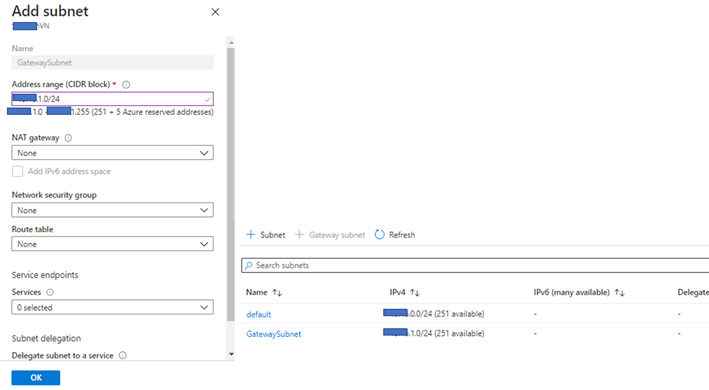Close the Add subnet panel
Screen dimensions: 709x390
pos(215,12)
